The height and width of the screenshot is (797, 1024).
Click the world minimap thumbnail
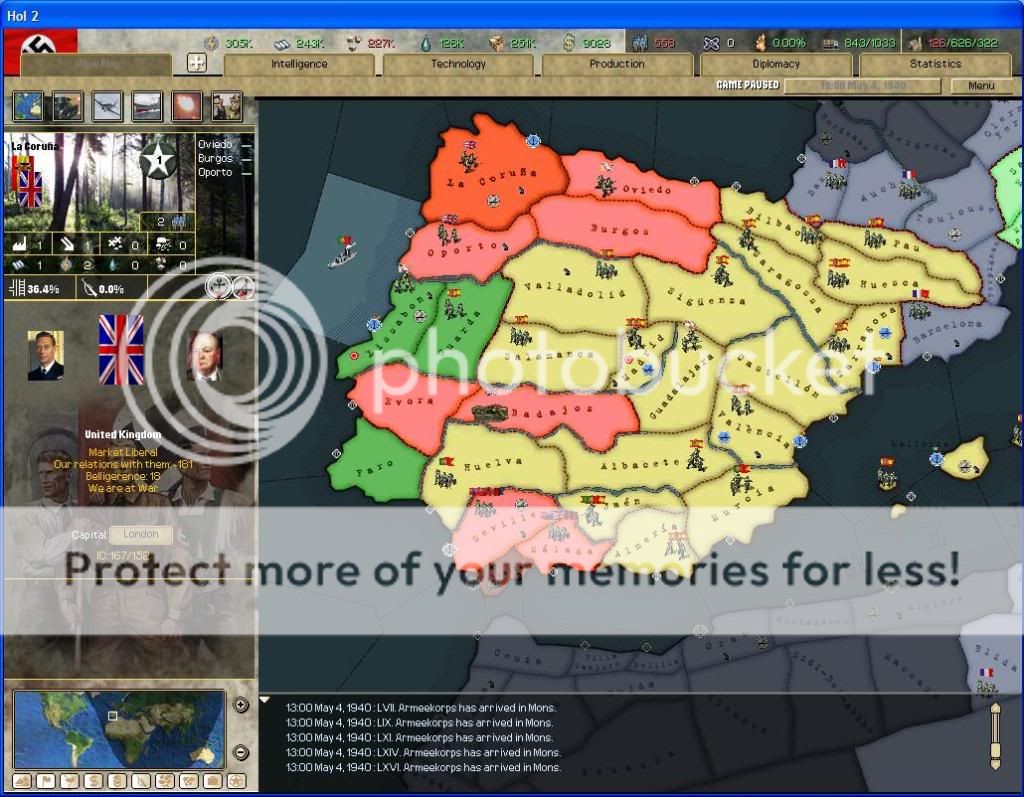click(120, 729)
